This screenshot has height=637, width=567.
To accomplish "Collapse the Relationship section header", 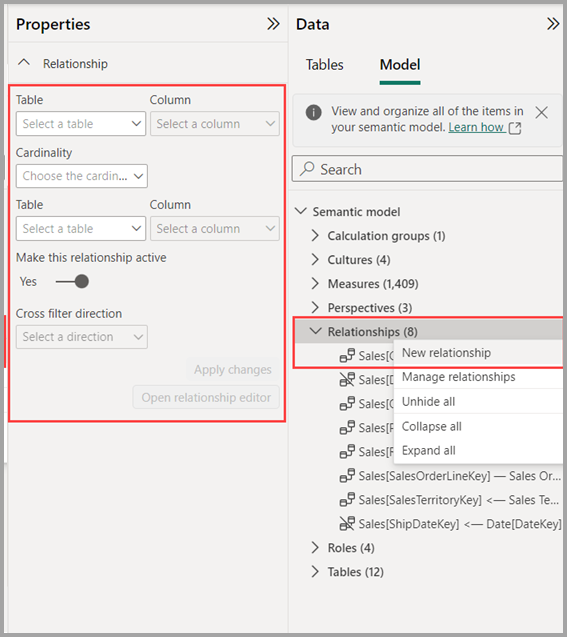I will [24, 63].
